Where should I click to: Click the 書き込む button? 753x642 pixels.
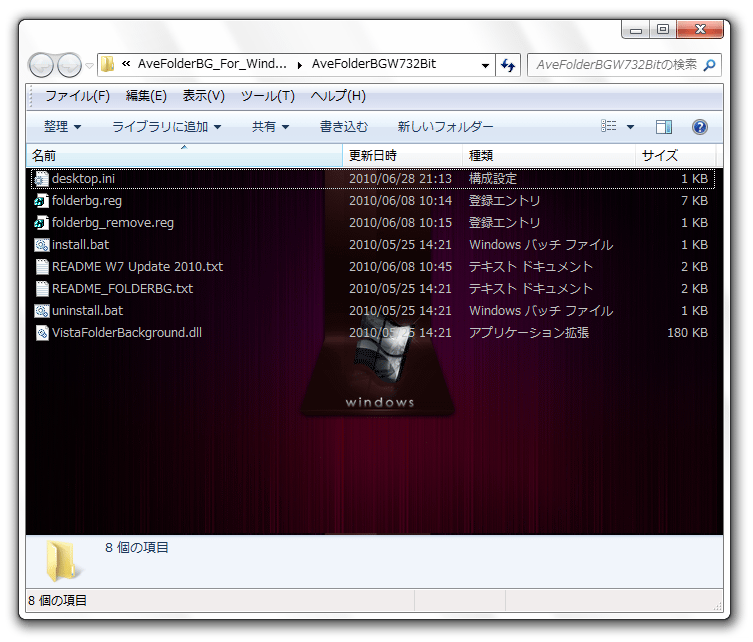(344, 127)
